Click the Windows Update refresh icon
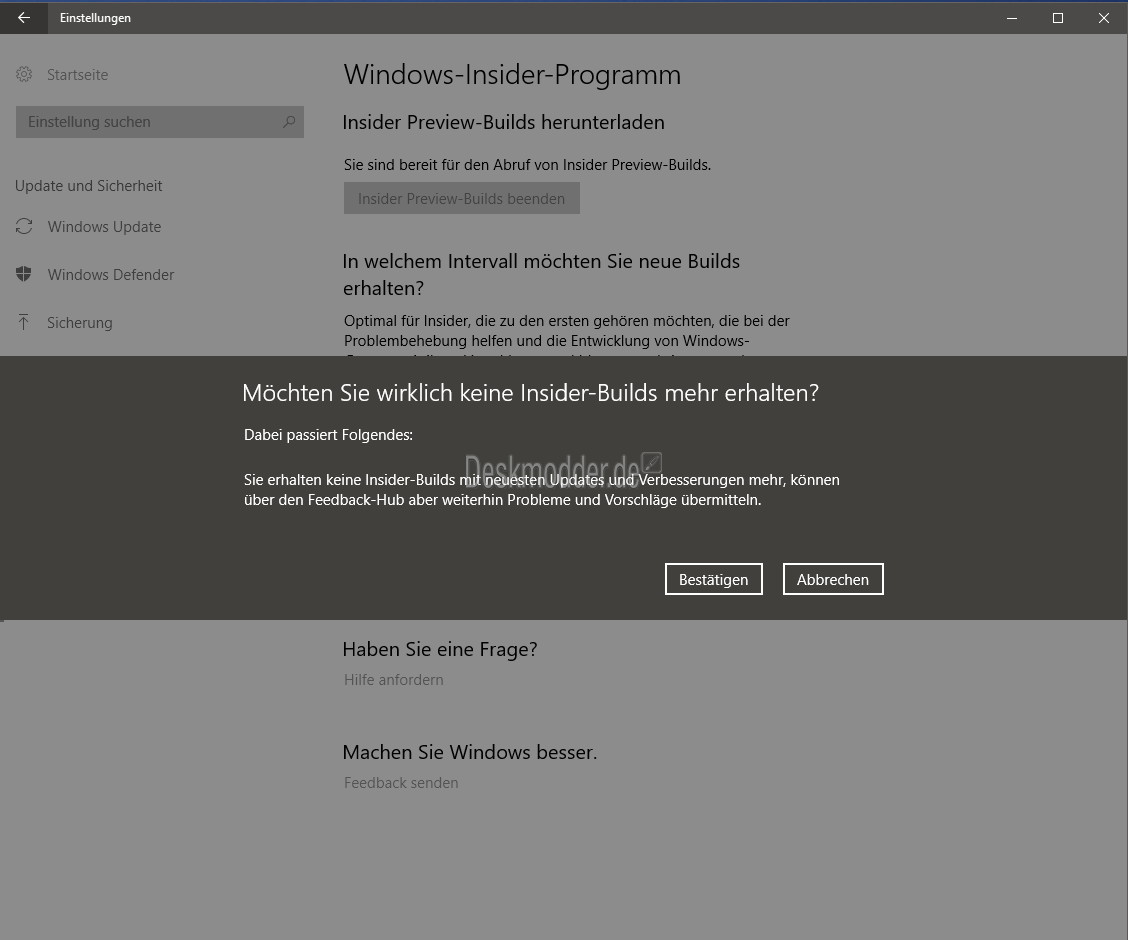 click(24, 227)
